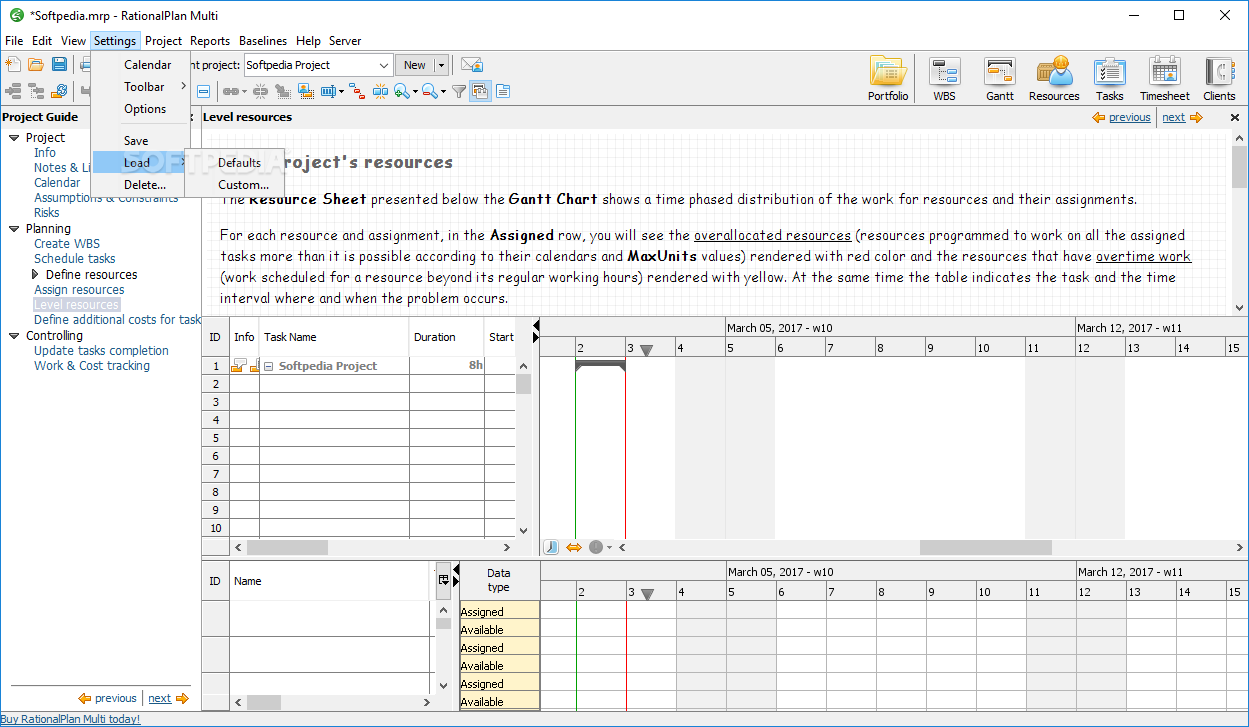1249x727 pixels.
Task: Open the Portfolio view
Action: coord(888,80)
